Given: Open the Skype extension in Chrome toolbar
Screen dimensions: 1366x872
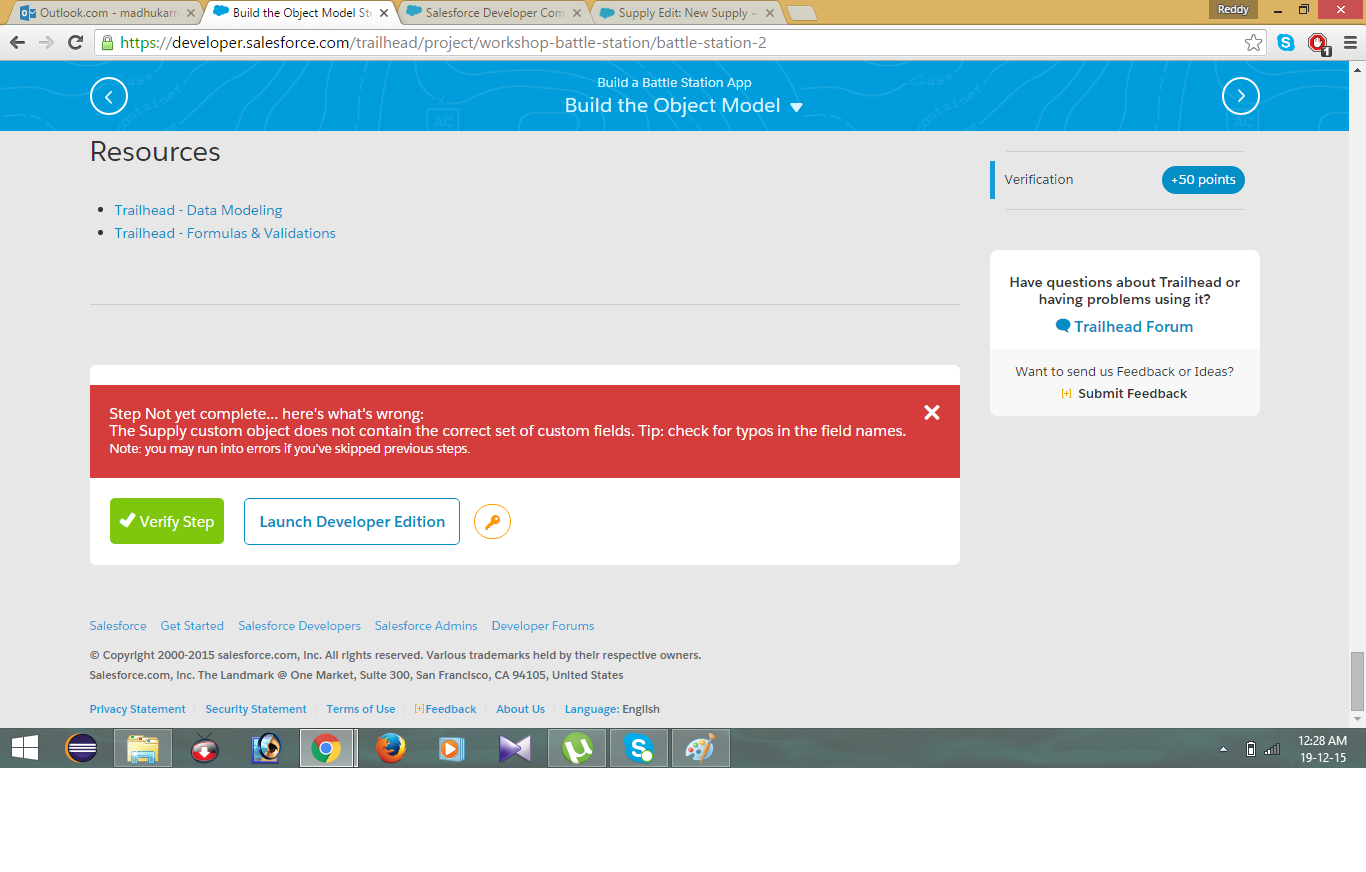Looking at the screenshot, I should (x=1286, y=43).
